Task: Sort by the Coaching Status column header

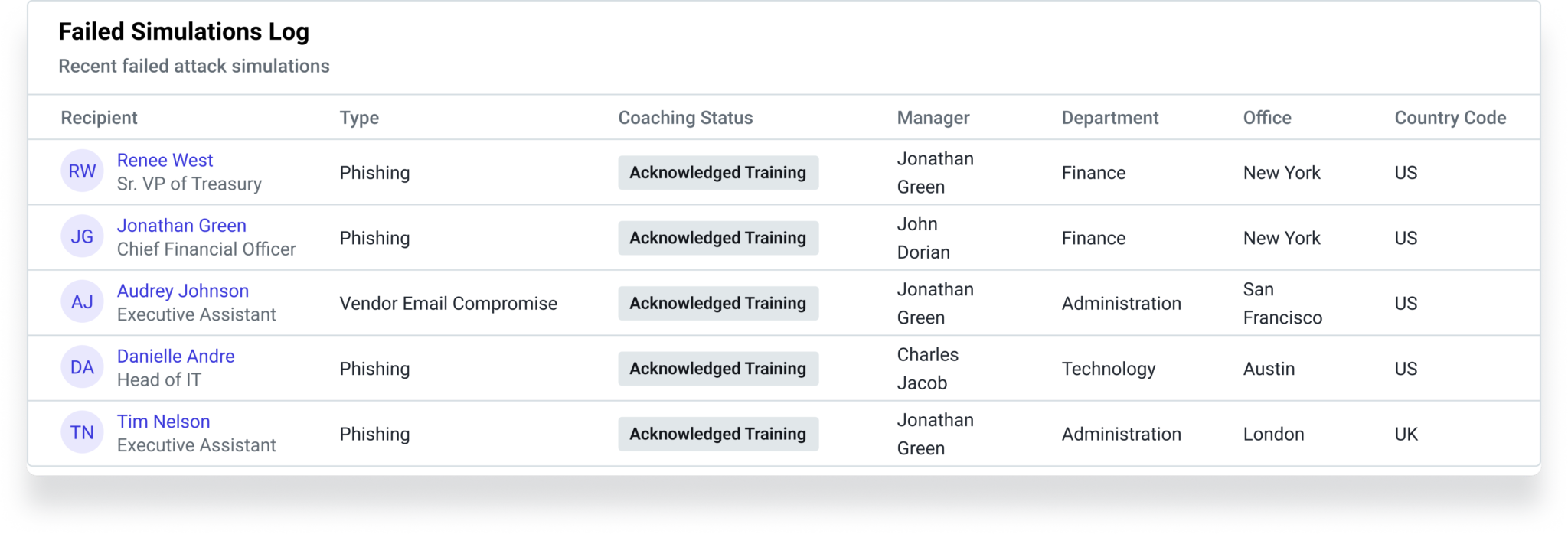Action: click(685, 118)
